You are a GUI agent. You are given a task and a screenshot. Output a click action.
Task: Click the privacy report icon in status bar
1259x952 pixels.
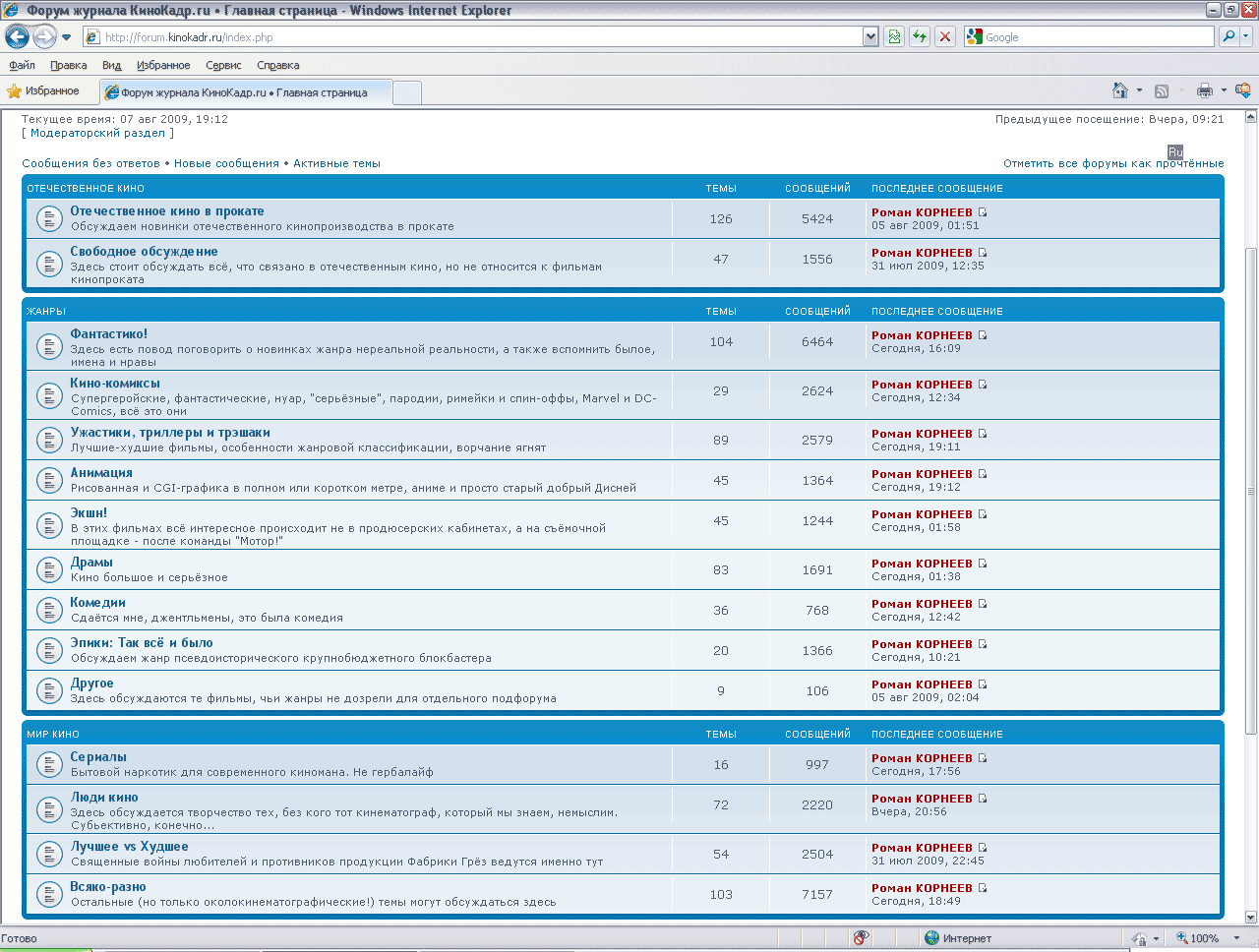[x=861, y=938]
